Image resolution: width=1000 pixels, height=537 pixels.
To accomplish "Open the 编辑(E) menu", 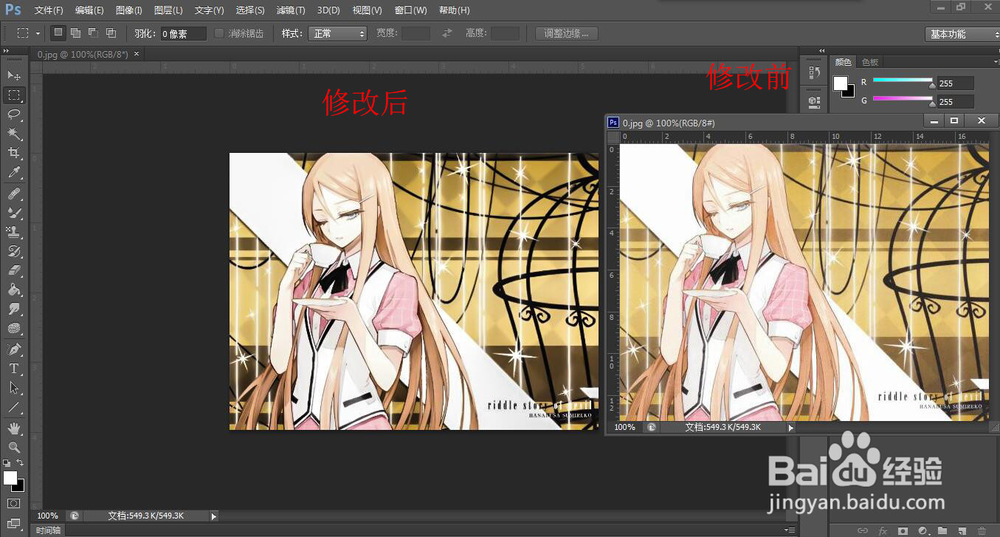I will point(89,10).
